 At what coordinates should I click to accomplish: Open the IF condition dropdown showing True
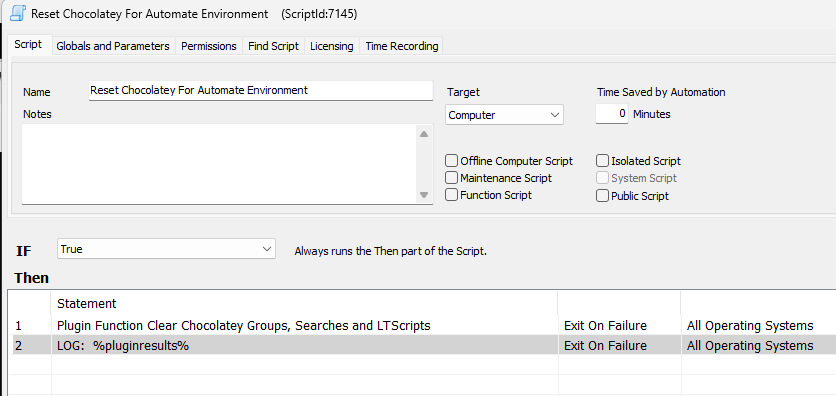click(x=166, y=249)
